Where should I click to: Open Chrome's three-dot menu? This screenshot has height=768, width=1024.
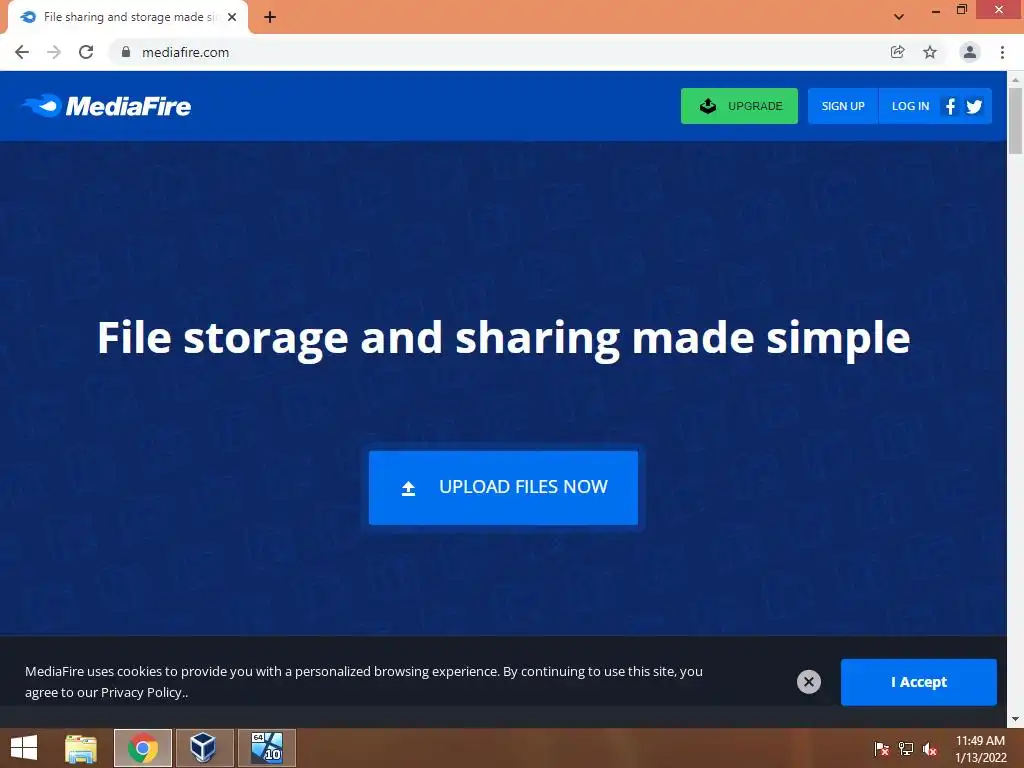1002,52
